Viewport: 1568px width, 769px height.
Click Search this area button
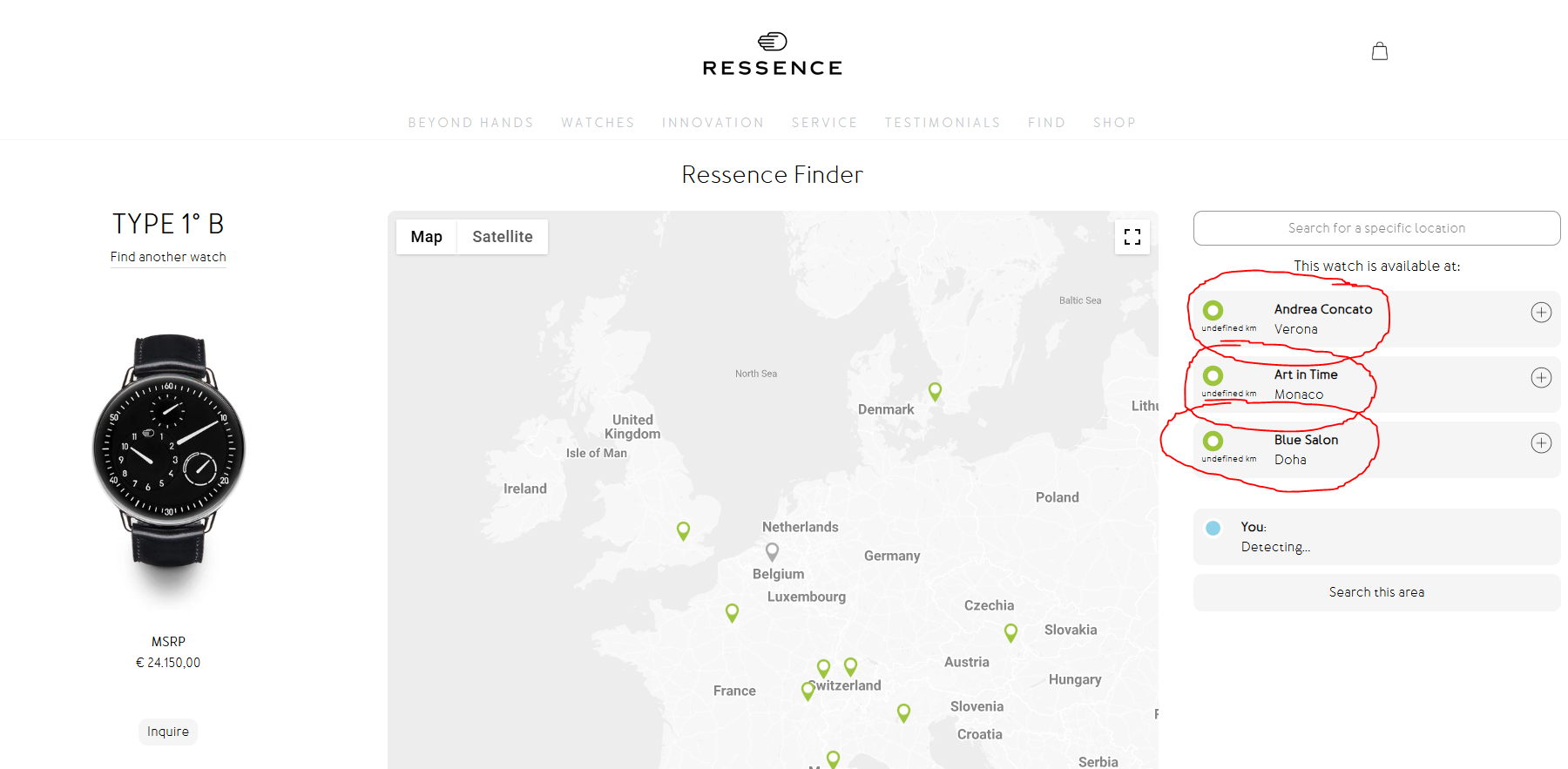pyautogui.click(x=1377, y=592)
